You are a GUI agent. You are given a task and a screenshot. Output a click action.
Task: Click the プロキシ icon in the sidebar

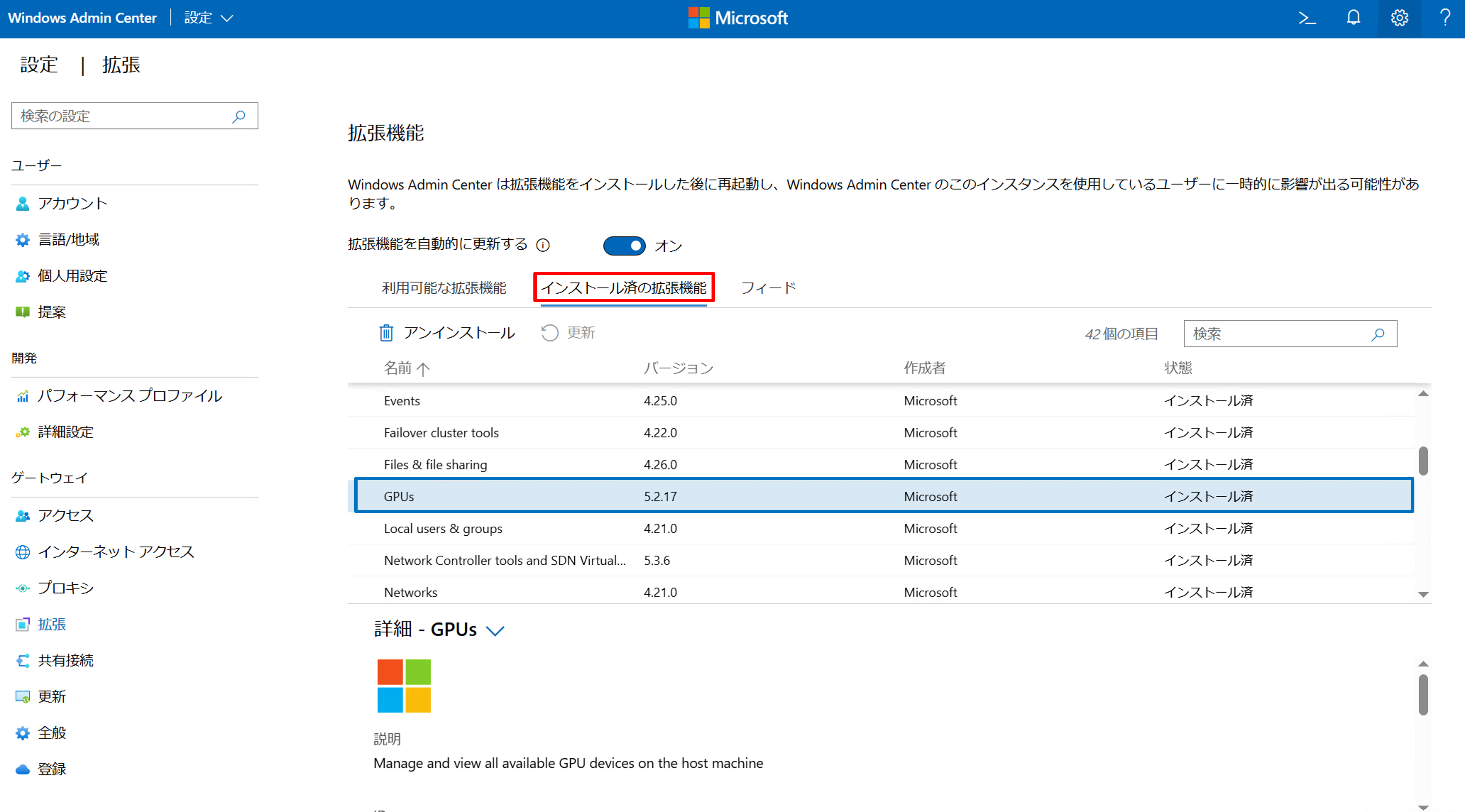(x=22, y=588)
